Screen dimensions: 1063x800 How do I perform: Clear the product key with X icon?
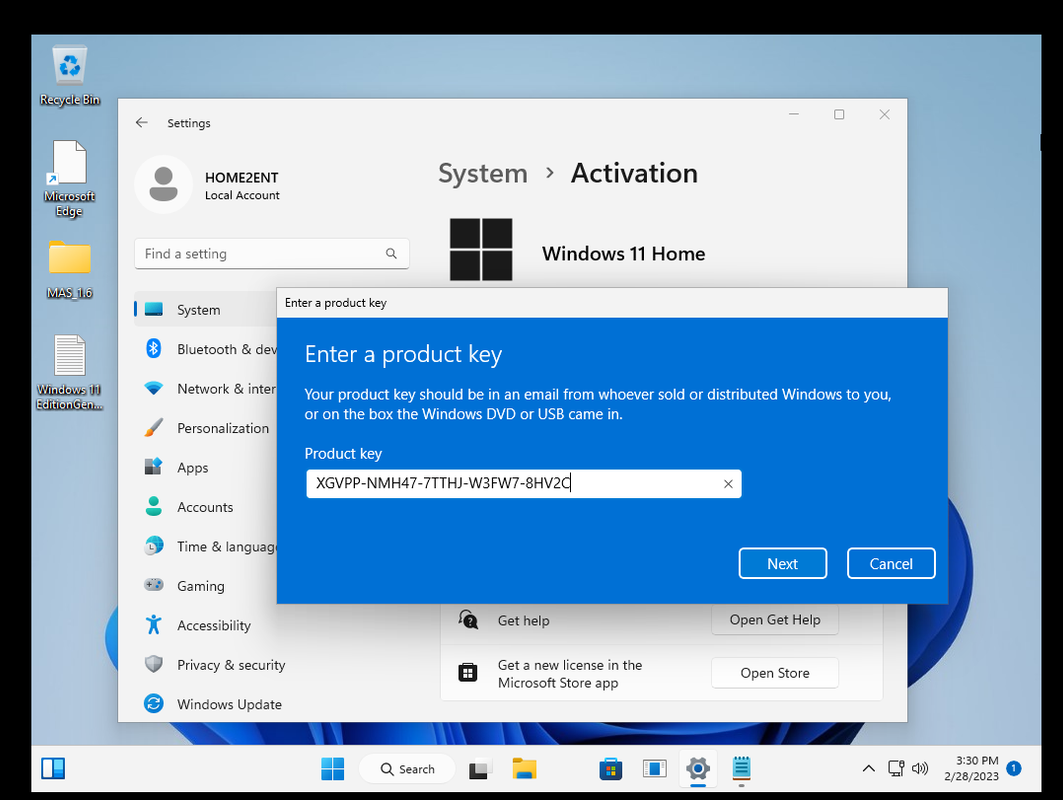(728, 484)
